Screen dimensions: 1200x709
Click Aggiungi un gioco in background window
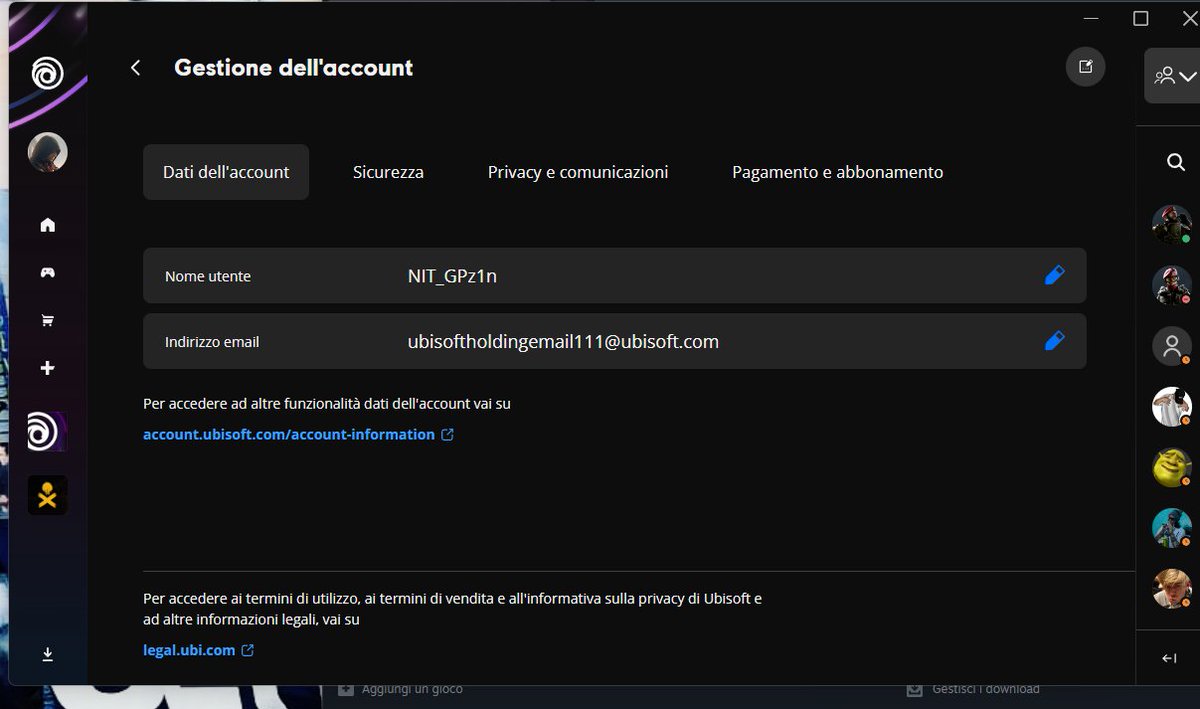(x=401, y=689)
